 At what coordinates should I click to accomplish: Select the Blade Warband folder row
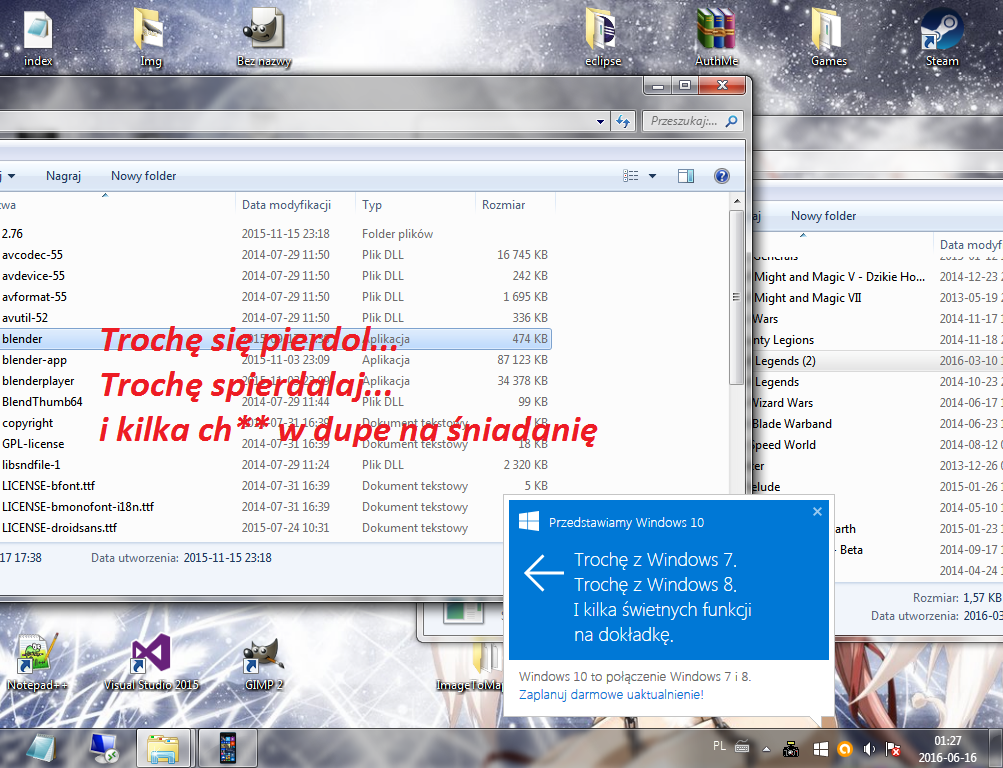click(x=878, y=424)
